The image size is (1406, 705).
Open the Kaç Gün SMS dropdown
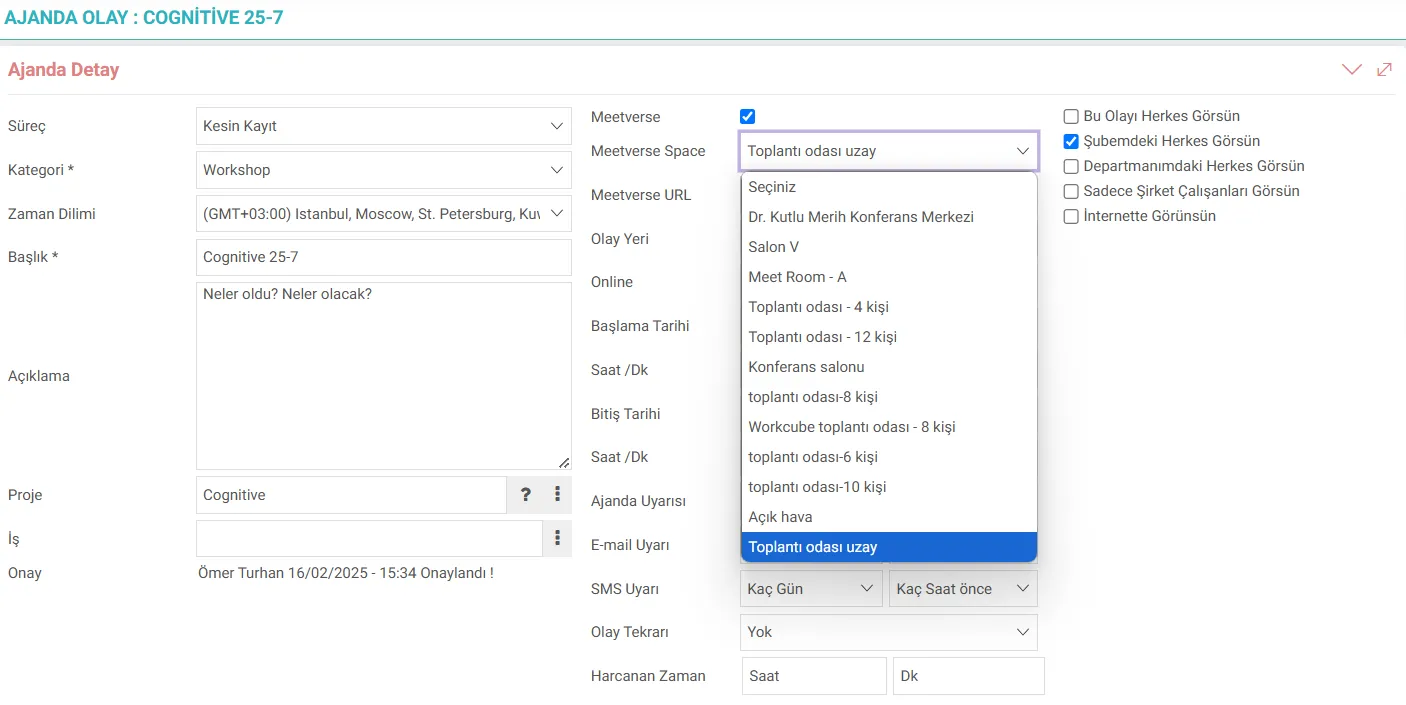pos(811,589)
